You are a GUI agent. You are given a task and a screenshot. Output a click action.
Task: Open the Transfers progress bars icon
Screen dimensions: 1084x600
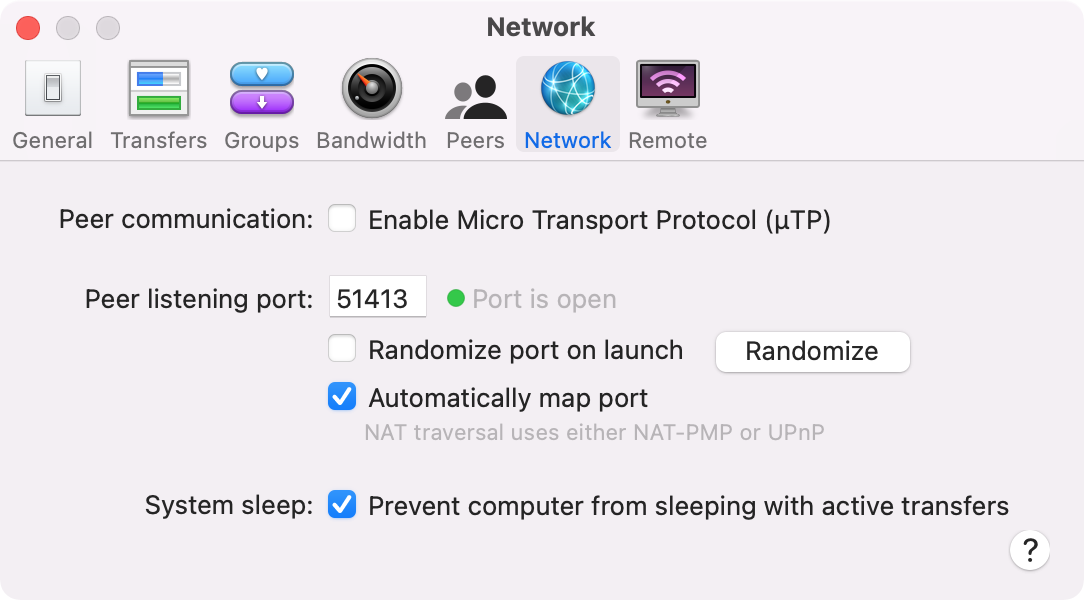click(158, 88)
